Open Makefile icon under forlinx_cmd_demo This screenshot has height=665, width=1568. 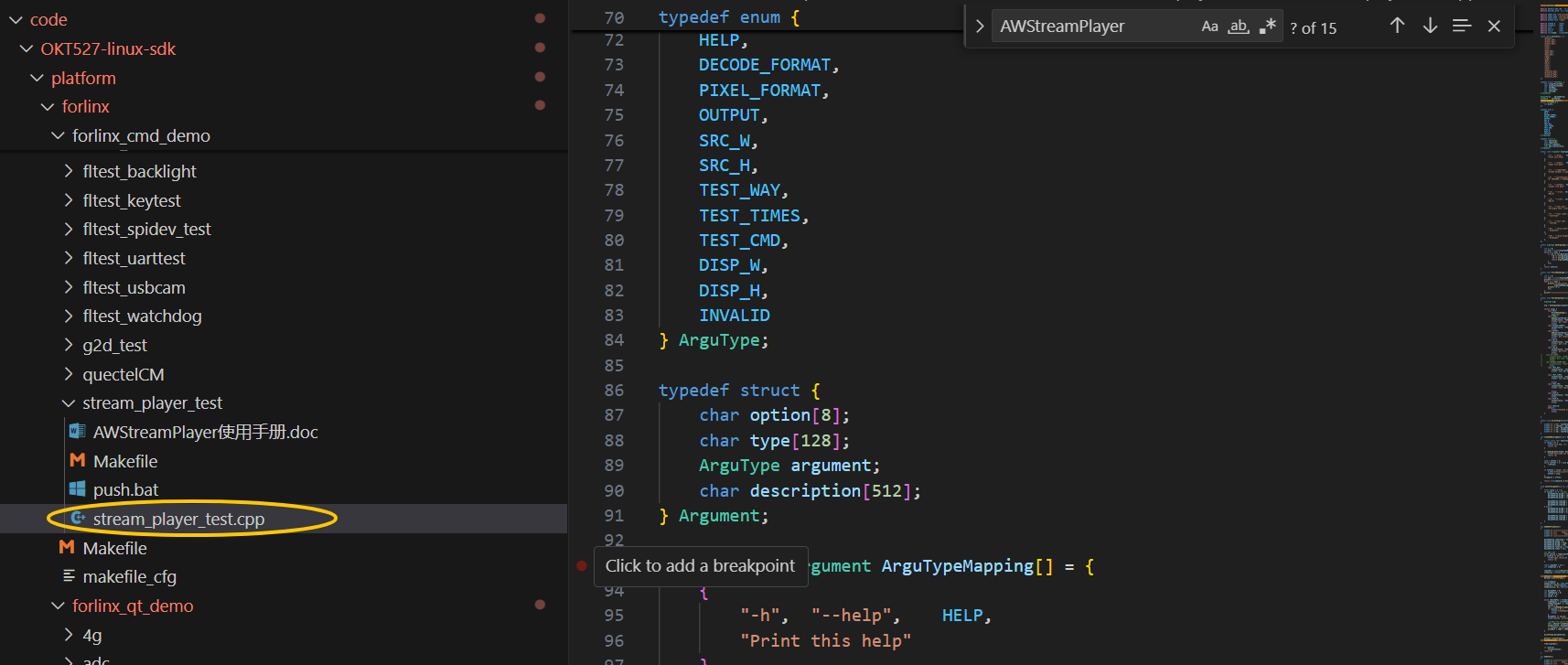67,547
